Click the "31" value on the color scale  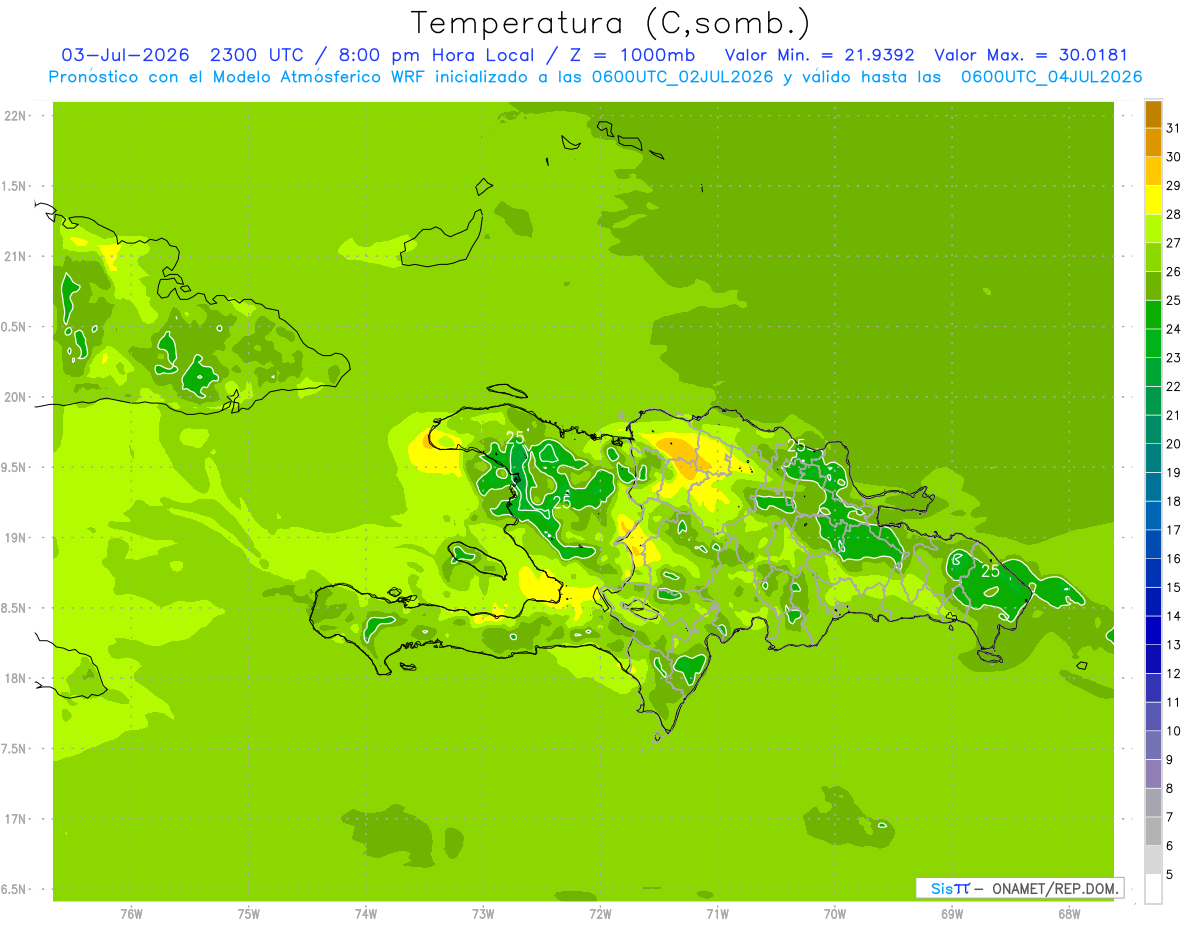point(1174,128)
